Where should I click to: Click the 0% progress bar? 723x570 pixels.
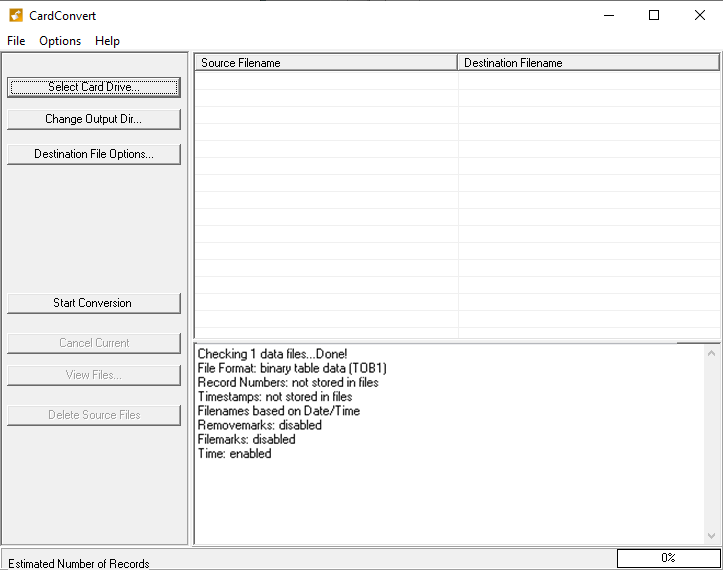[x=669, y=558]
